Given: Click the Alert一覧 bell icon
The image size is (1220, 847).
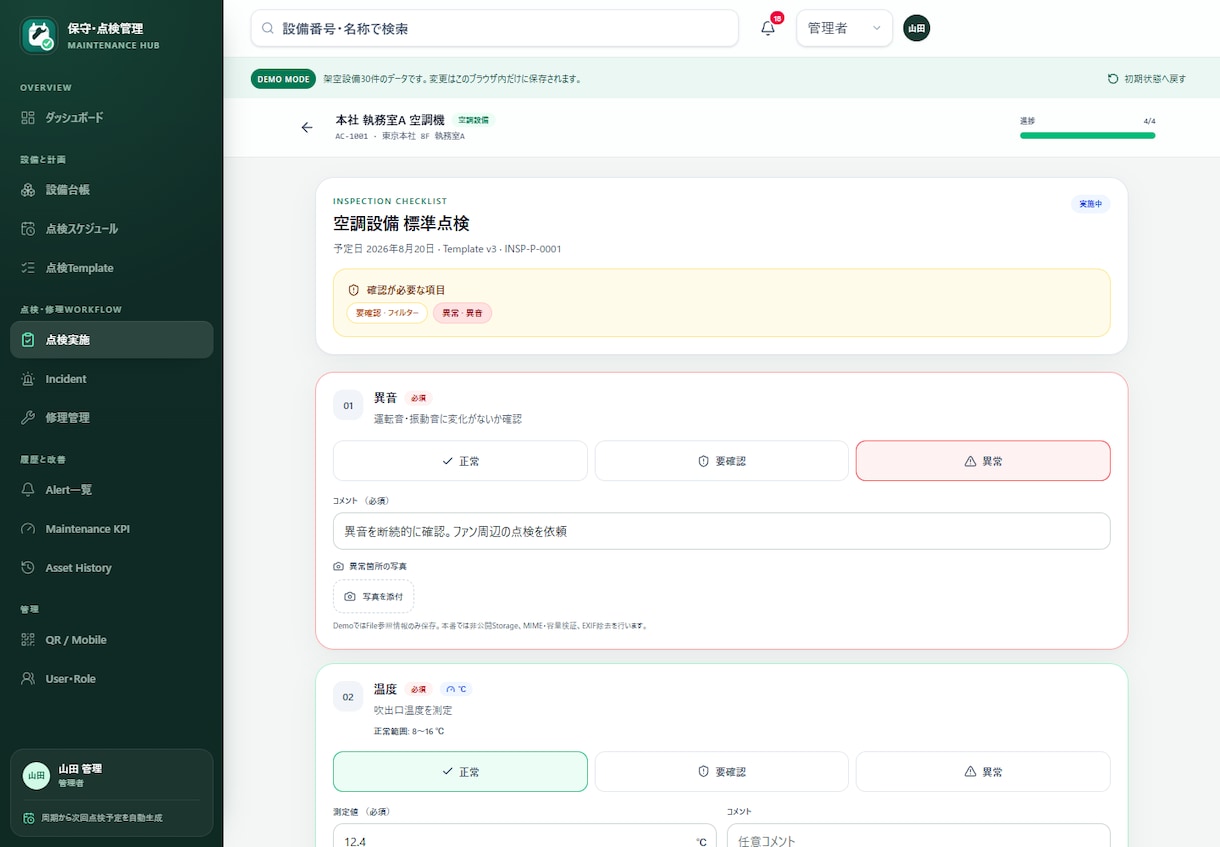Looking at the screenshot, I should [x=28, y=490].
